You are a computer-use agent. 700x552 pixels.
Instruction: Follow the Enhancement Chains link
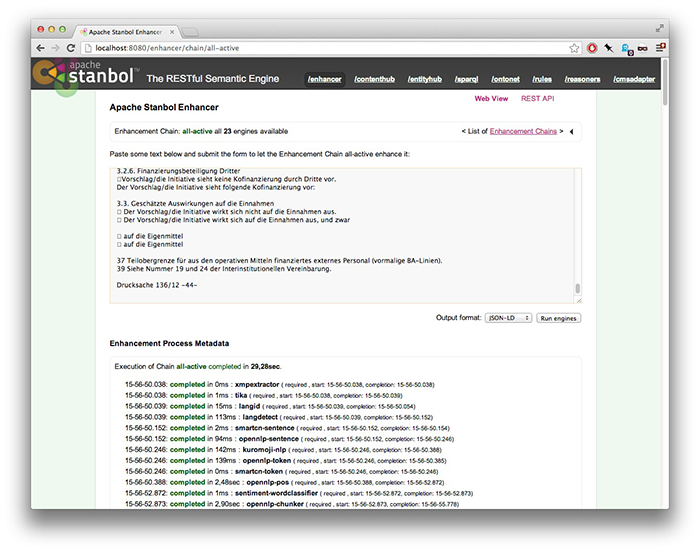pyautogui.click(x=523, y=131)
